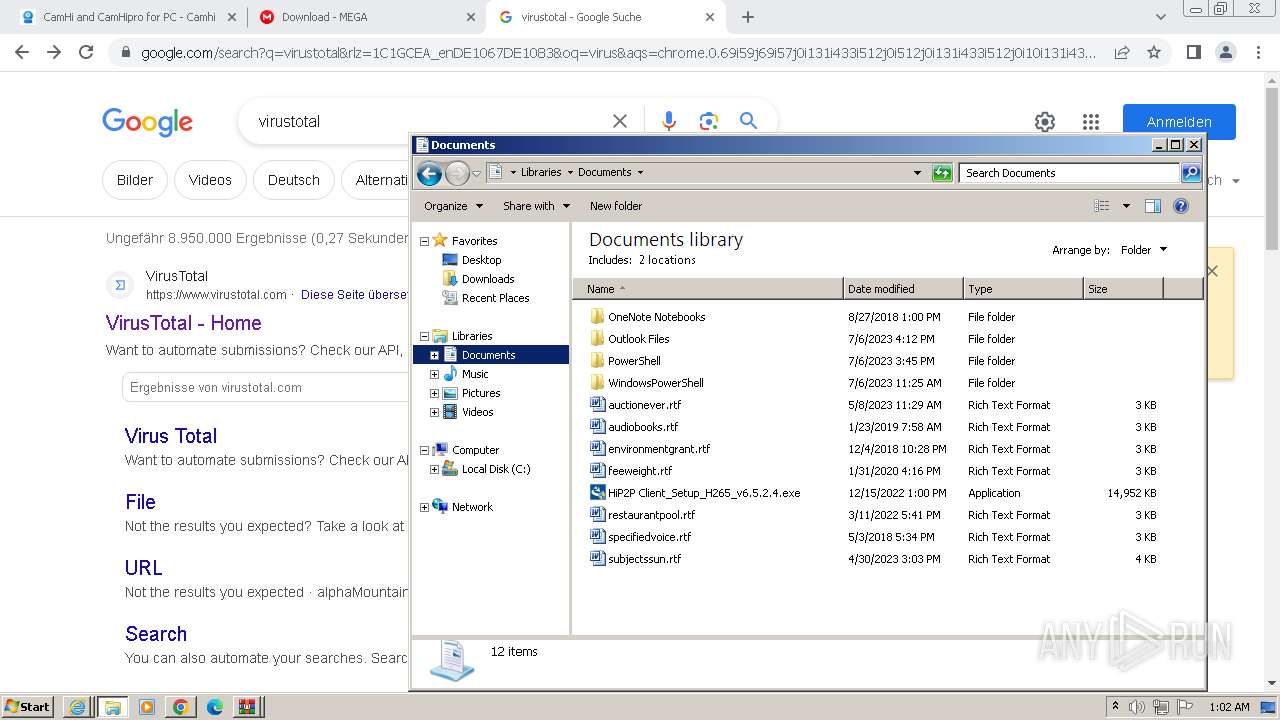Image resolution: width=1280 pixels, height=720 pixels.
Task: Select Downloads in Favorites
Action: pyautogui.click(x=488, y=279)
